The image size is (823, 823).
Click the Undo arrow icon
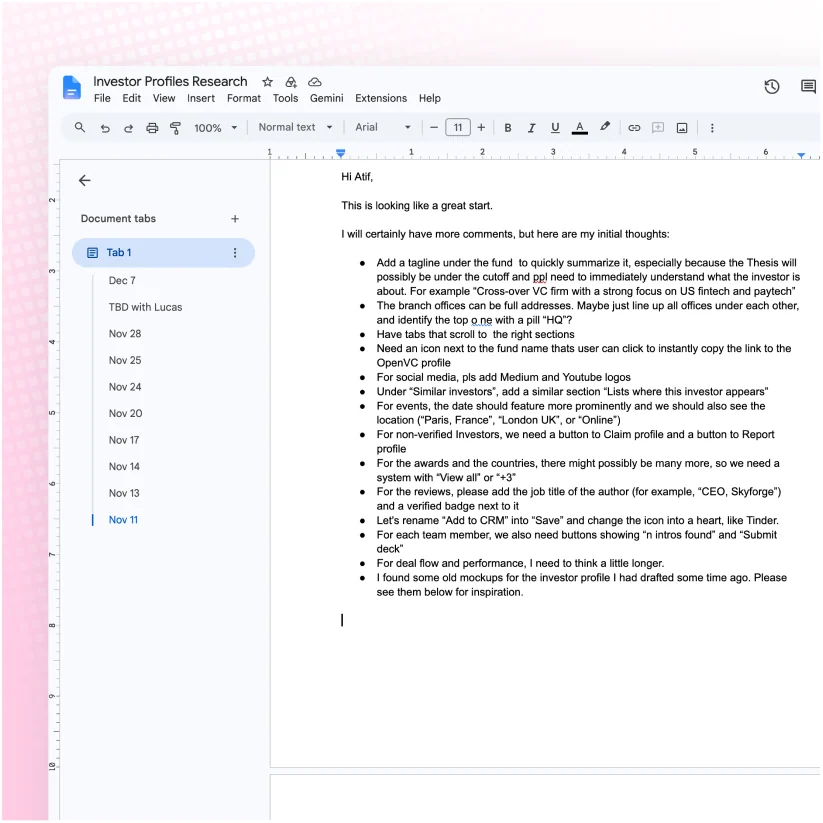[x=105, y=128]
